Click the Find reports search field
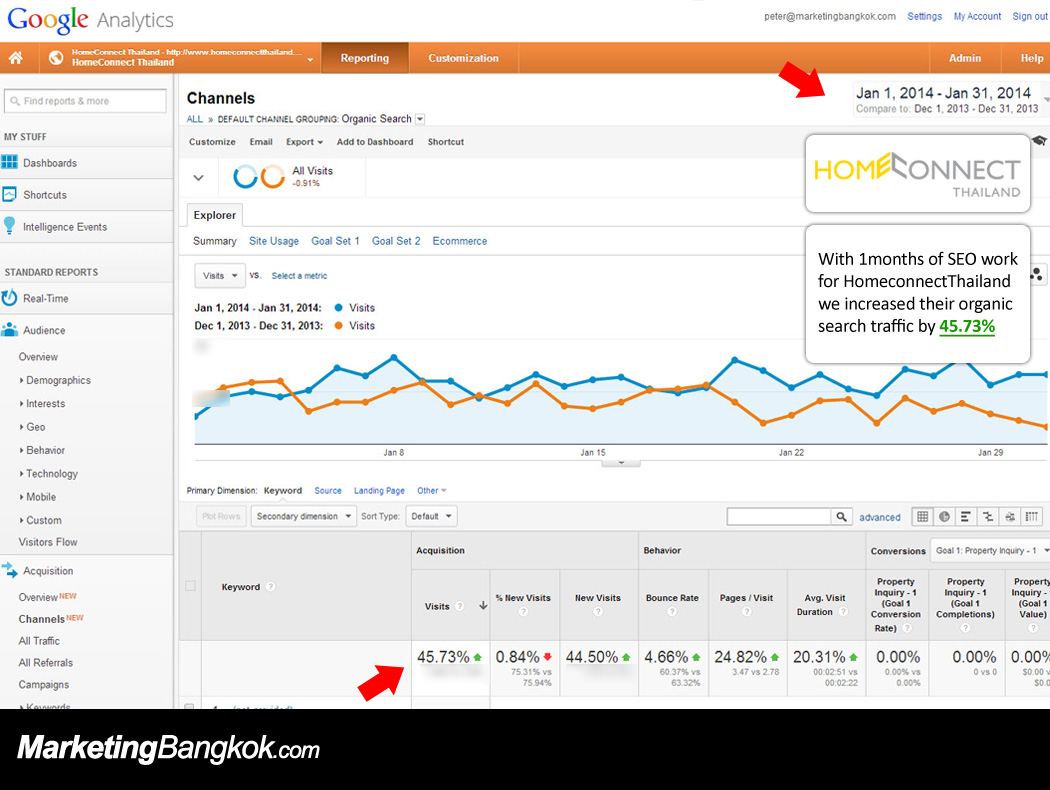This screenshot has height=790, width=1050. [85, 100]
